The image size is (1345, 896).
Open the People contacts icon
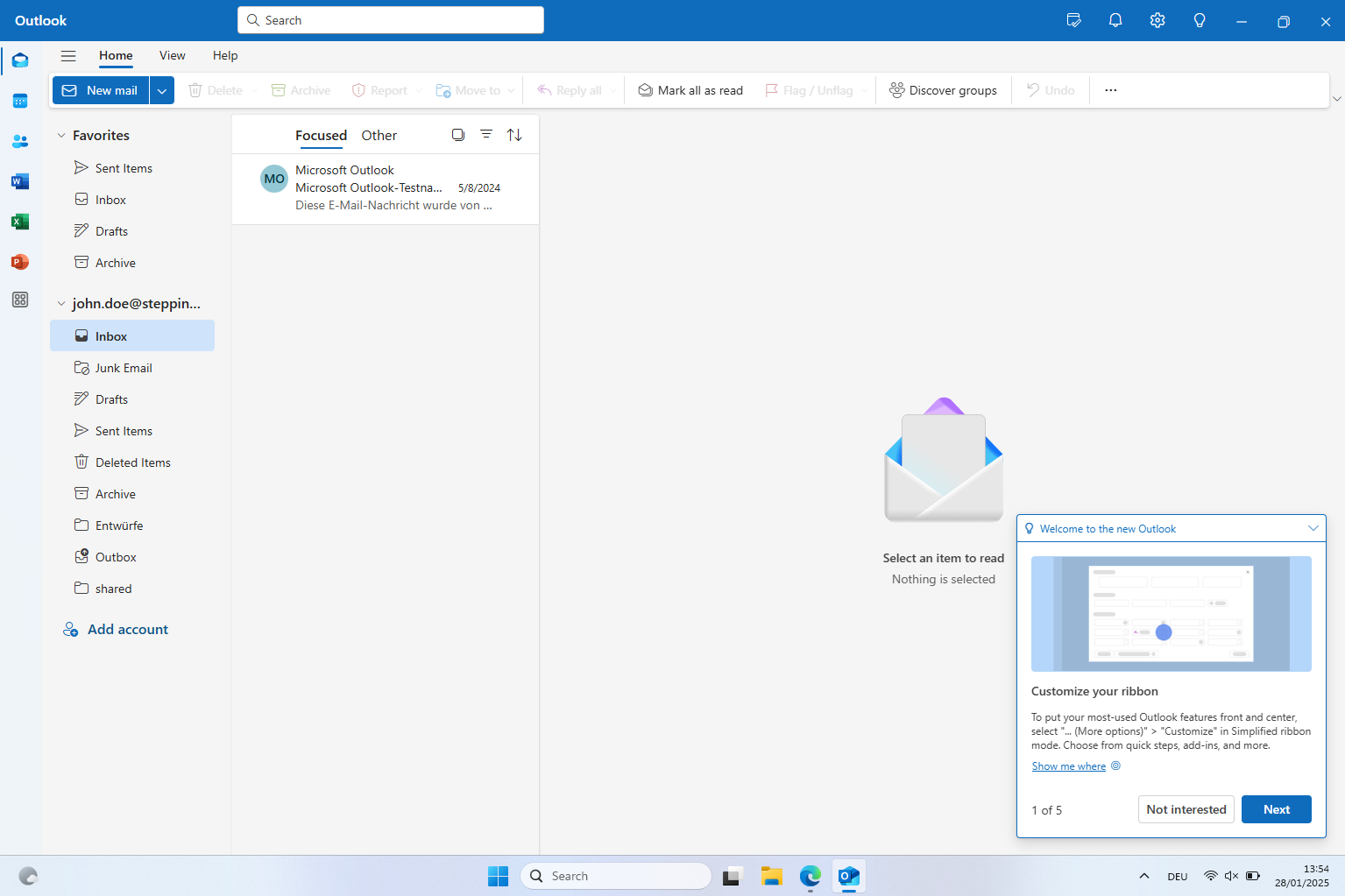pyautogui.click(x=20, y=141)
